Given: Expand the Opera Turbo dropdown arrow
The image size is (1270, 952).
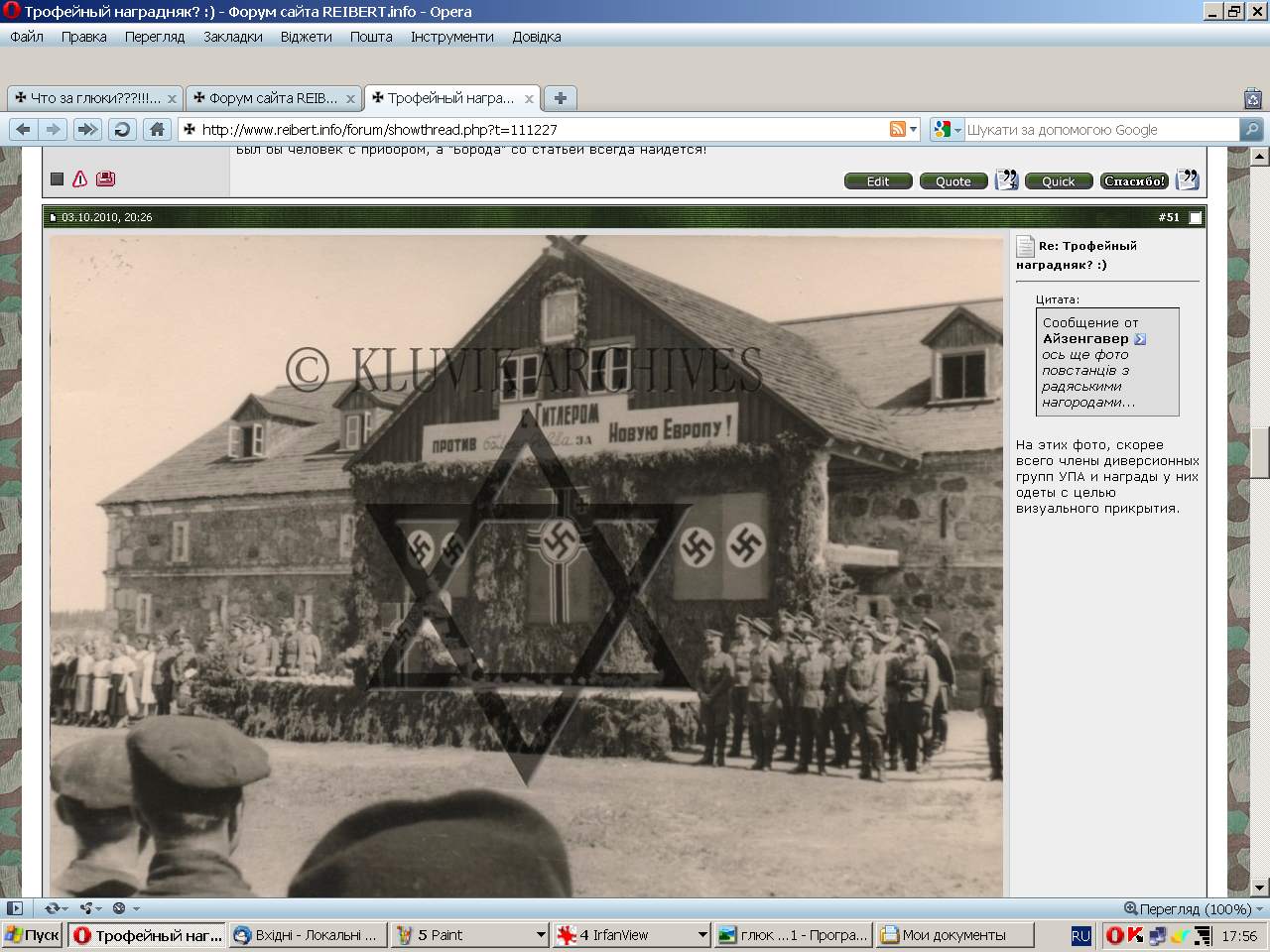Looking at the screenshot, I should click(x=136, y=908).
